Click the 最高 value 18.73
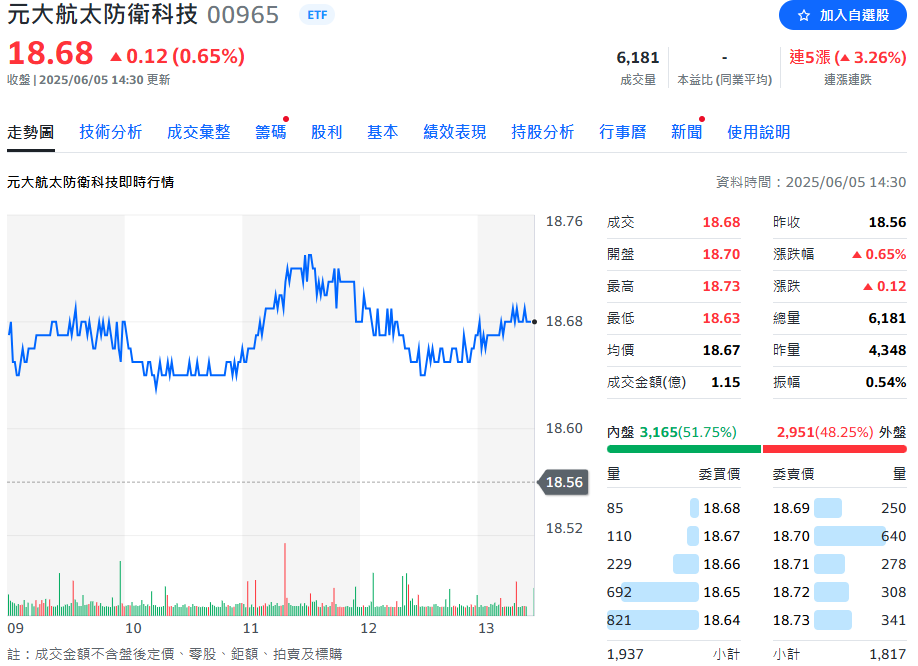This screenshot has width=918, height=666. tap(721, 286)
